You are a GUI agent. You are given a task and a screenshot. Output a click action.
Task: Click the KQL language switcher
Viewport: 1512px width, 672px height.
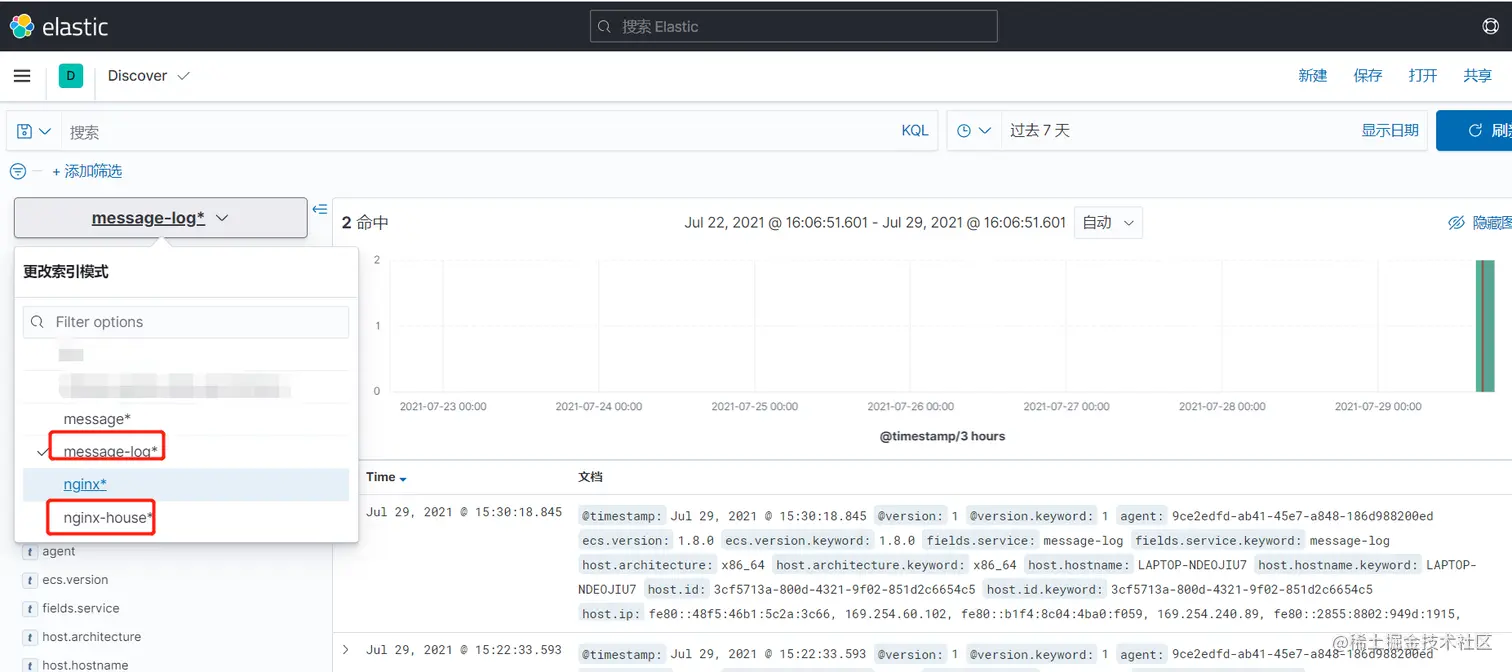pyautogui.click(x=915, y=130)
